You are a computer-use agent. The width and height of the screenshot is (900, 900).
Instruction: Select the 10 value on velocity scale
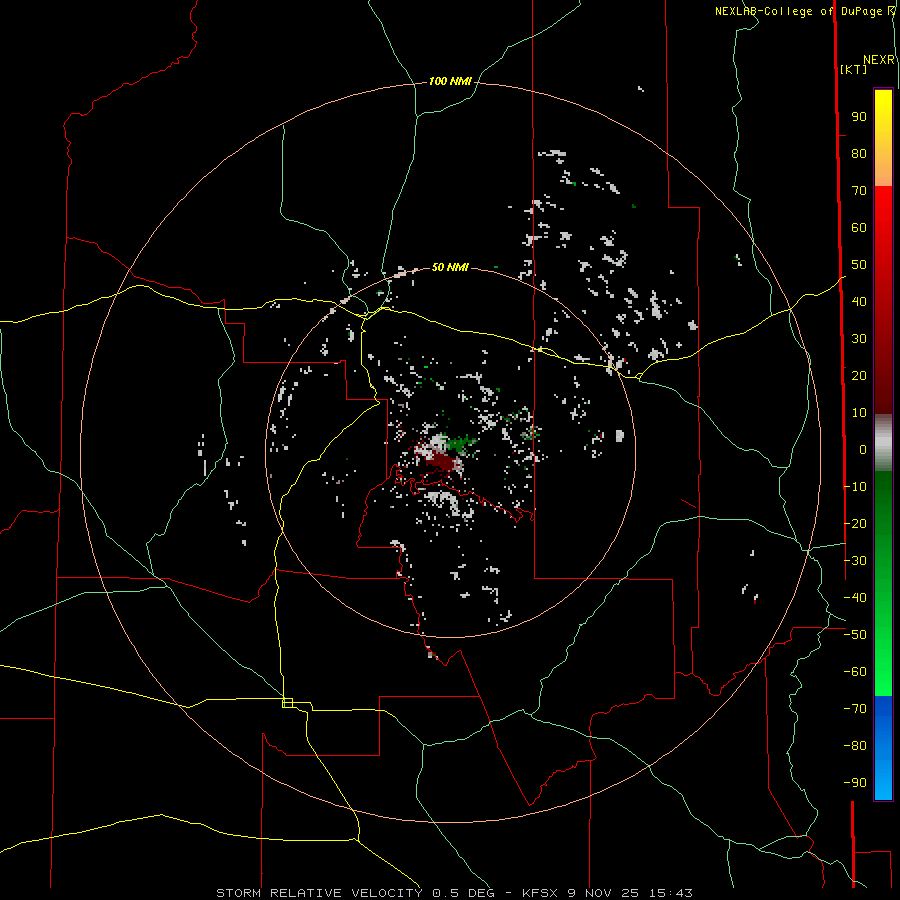pyautogui.click(x=859, y=413)
